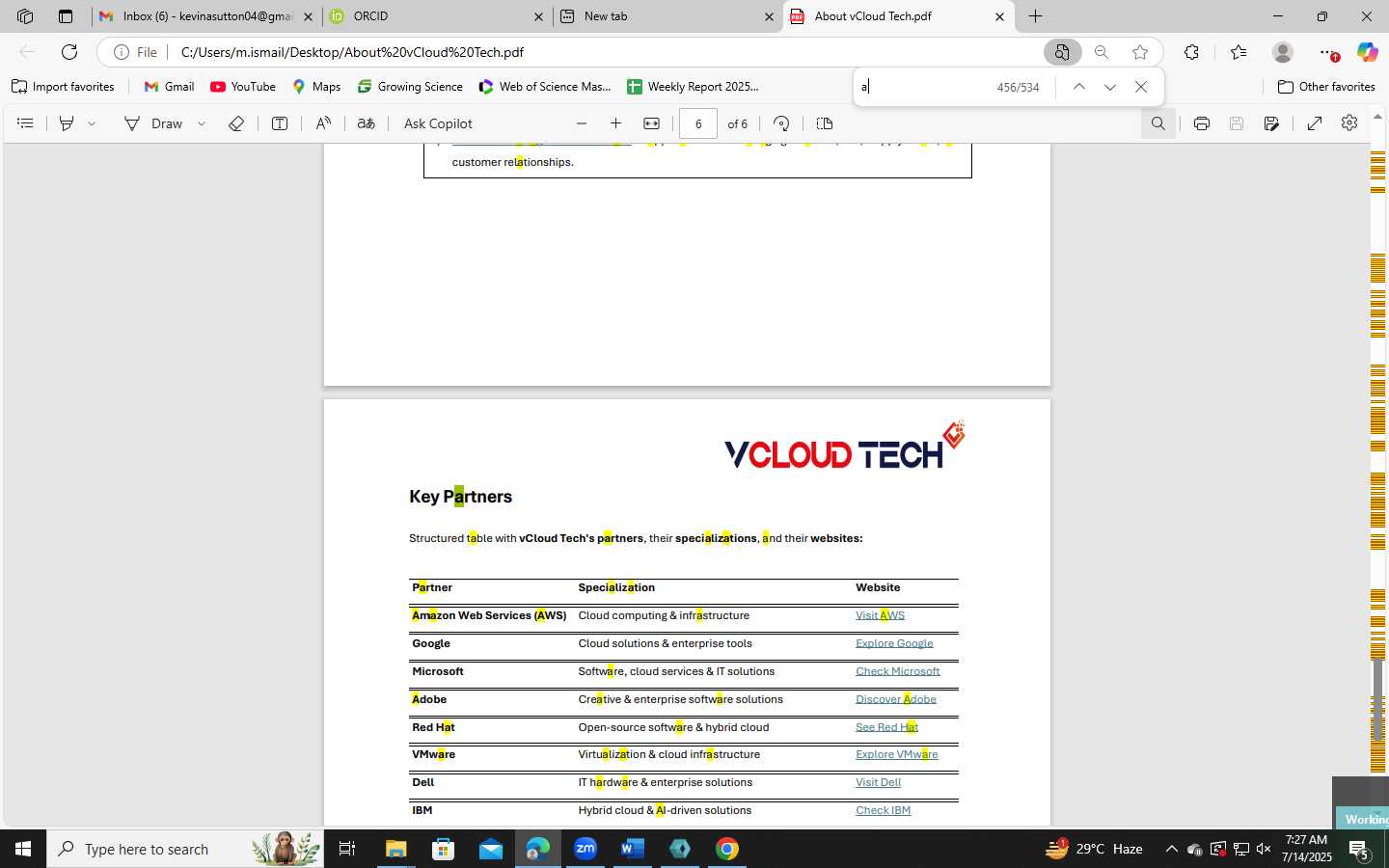Follow the Discover Adobe link

[896, 699]
